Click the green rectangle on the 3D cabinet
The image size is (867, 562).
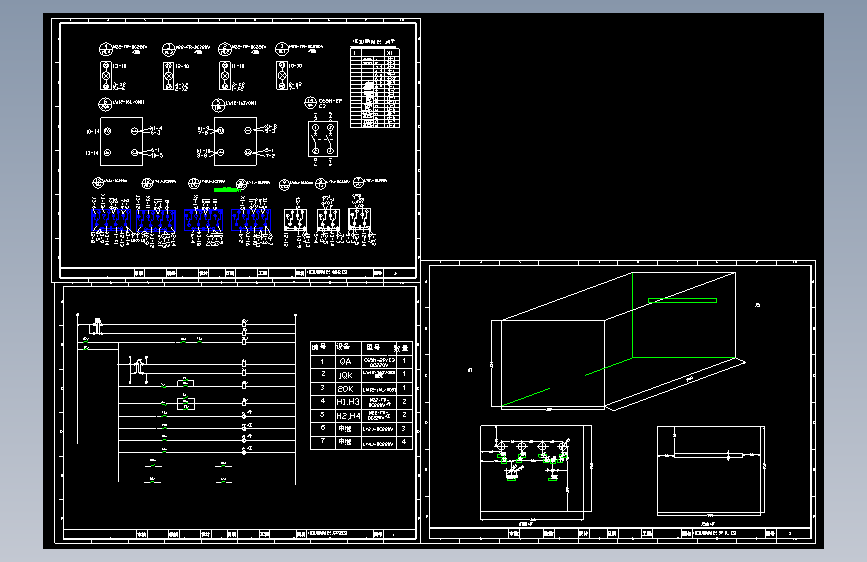(682, 300)
